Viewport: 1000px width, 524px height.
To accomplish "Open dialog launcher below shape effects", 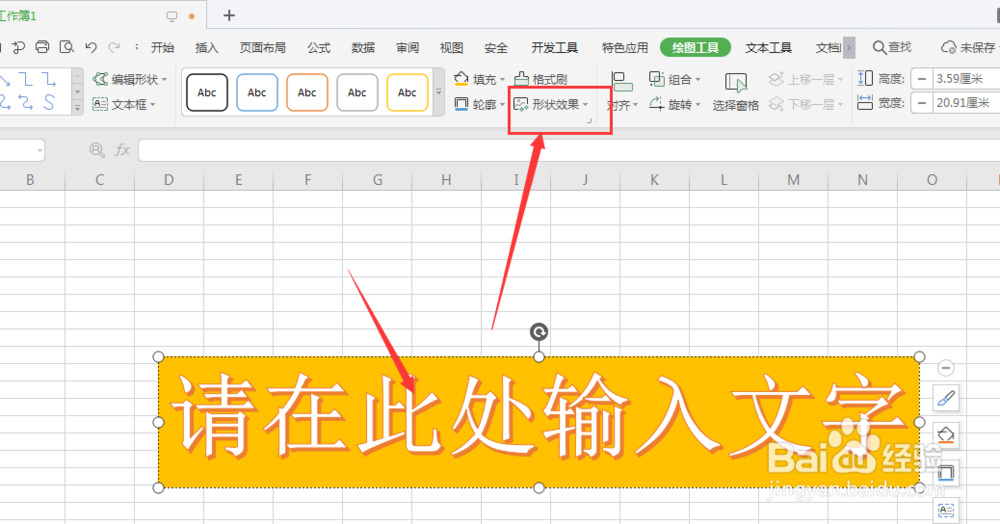I will [x=589, y=120].
